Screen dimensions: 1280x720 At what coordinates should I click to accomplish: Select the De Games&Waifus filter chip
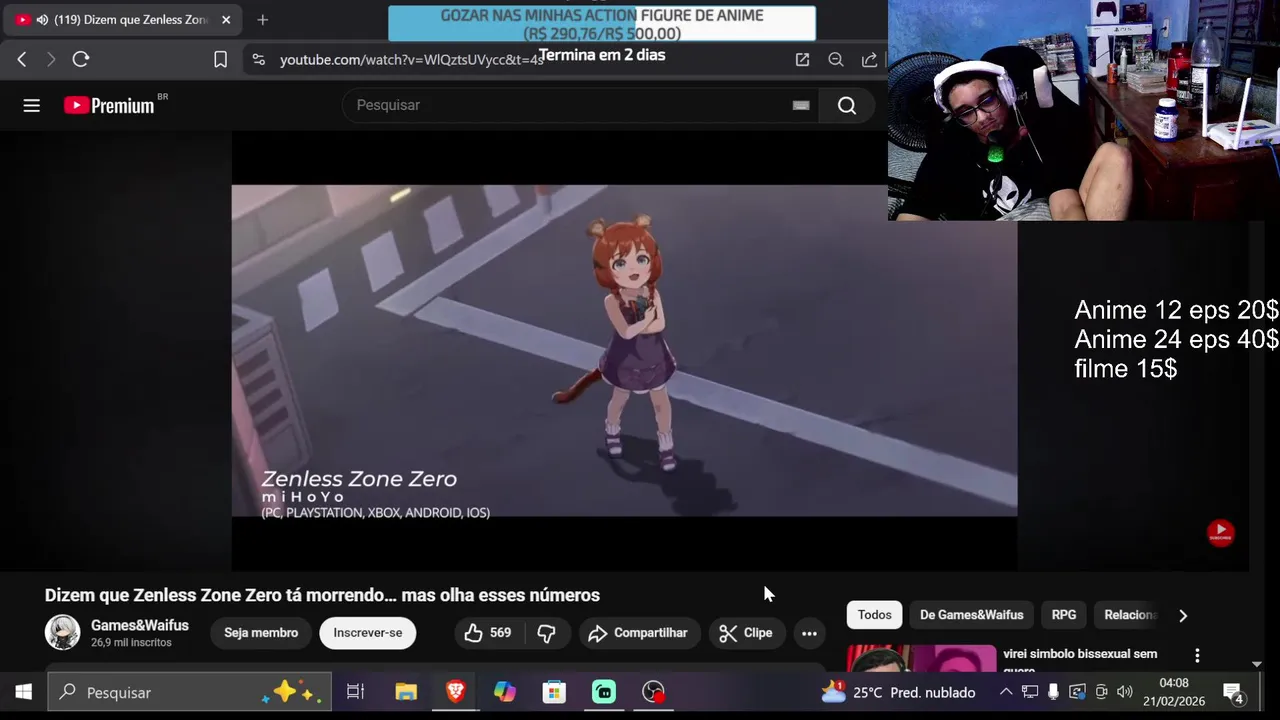(x=972, y=615)
